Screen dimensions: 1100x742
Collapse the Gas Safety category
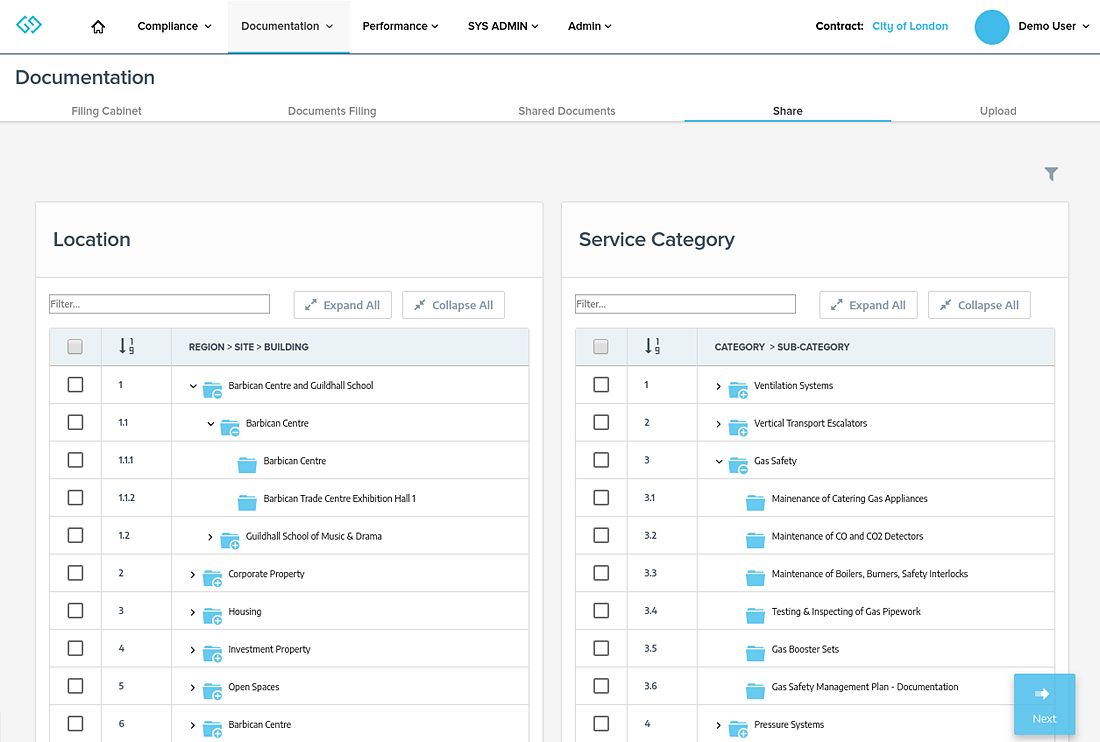[719, 461]
